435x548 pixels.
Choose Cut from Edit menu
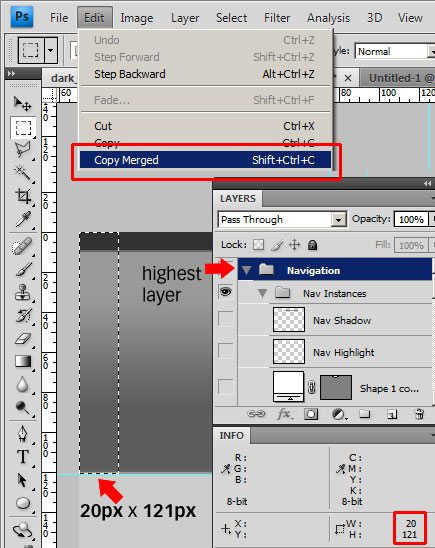pyautogui.click(x=205, y=126)
